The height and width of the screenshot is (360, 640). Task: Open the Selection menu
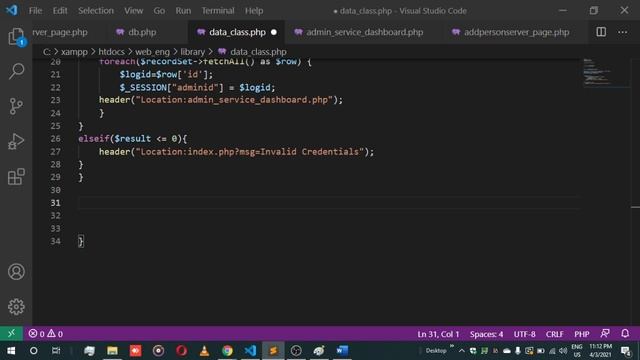tap(96, 11)
